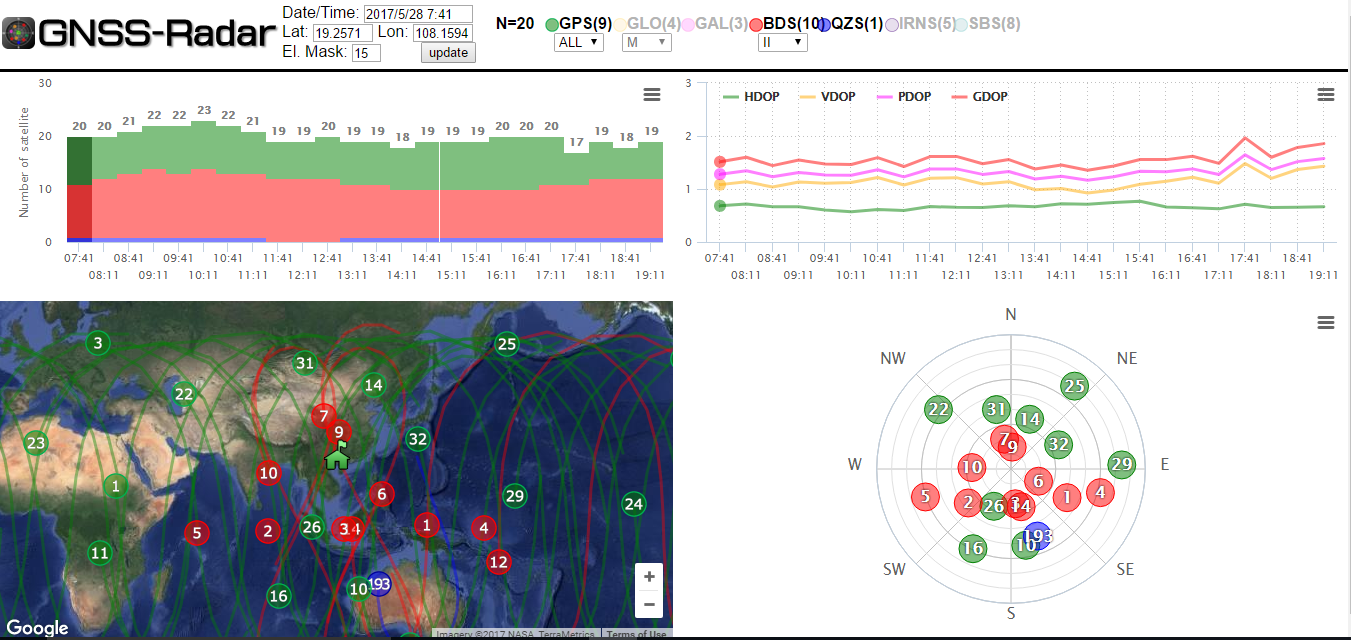
Task: Zoom in on the map
Action: tap(649, 577)
